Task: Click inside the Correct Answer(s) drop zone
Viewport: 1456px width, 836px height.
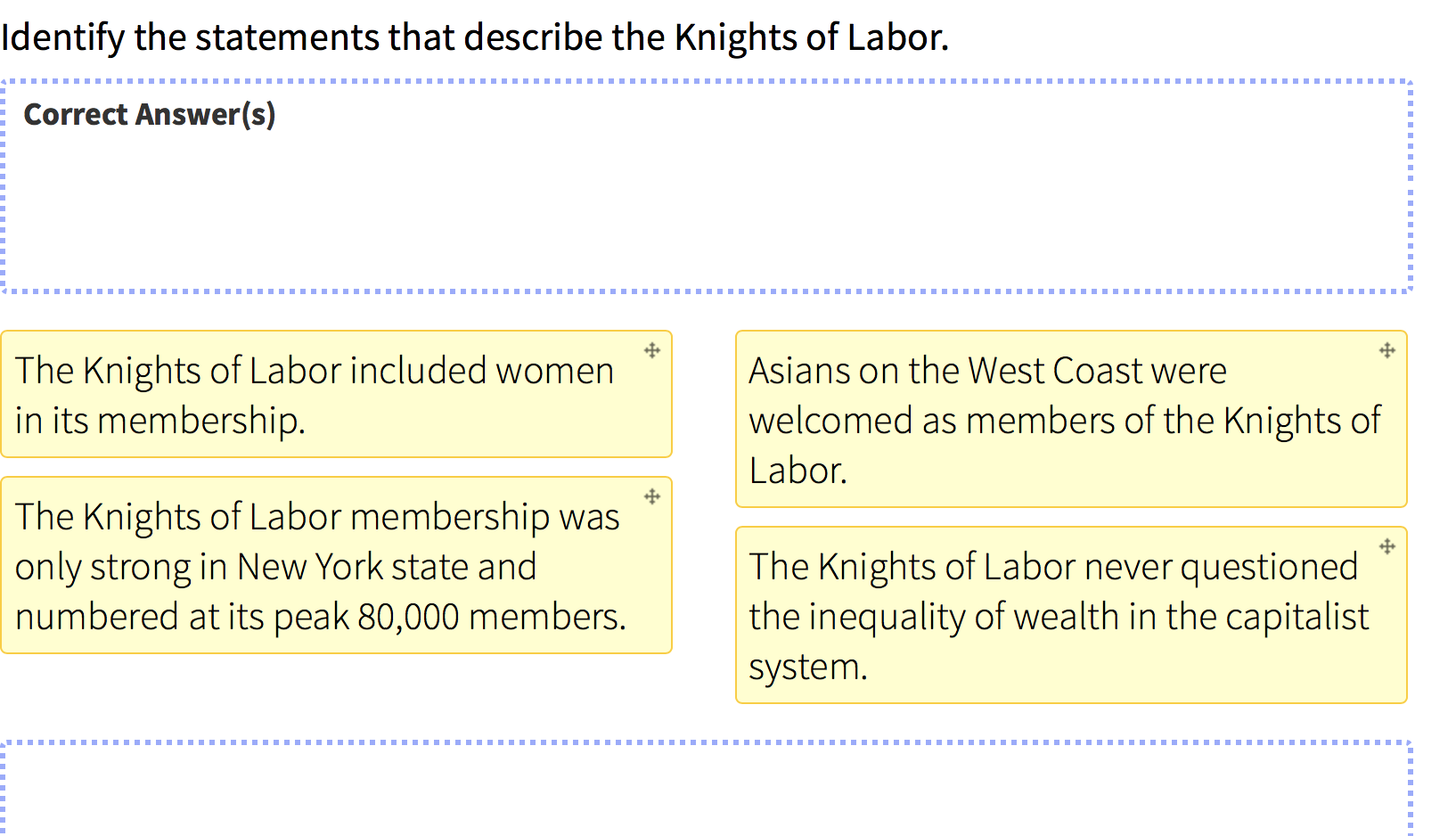Action: (707, 186)
